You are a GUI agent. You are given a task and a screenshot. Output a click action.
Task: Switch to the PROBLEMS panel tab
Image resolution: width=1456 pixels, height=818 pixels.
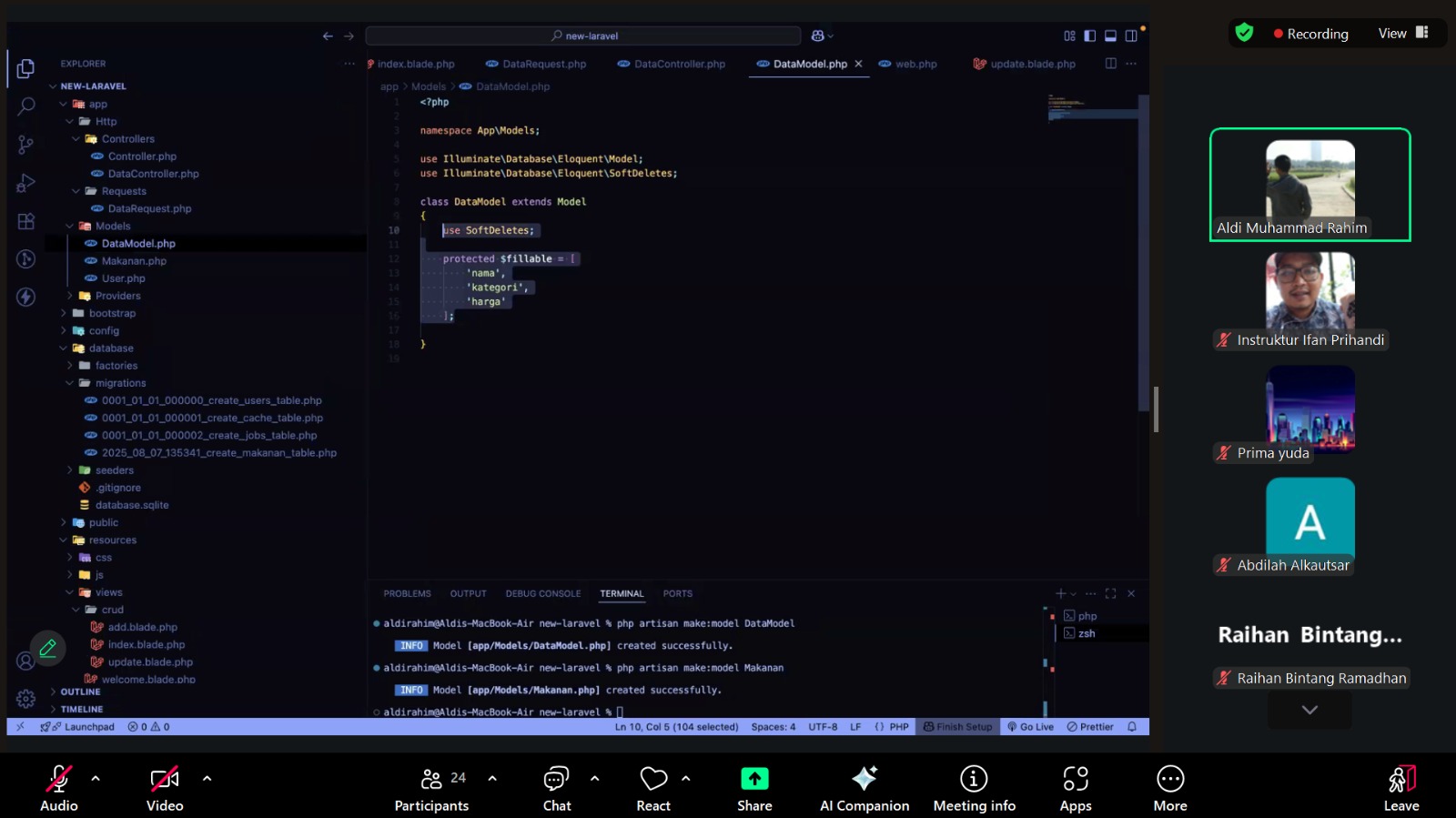point(407,594)
